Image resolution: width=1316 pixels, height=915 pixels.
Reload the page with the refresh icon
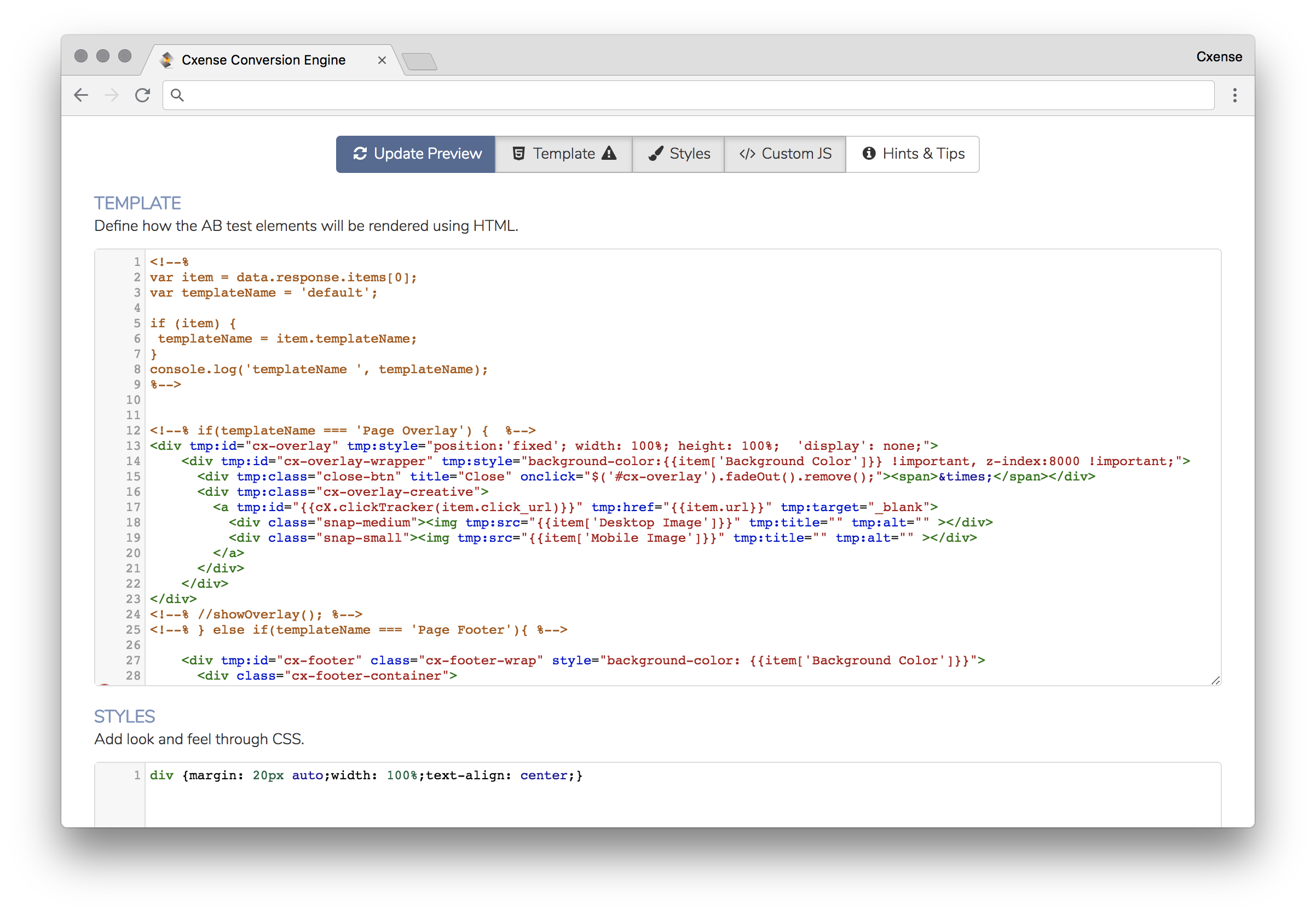point(143,95)
